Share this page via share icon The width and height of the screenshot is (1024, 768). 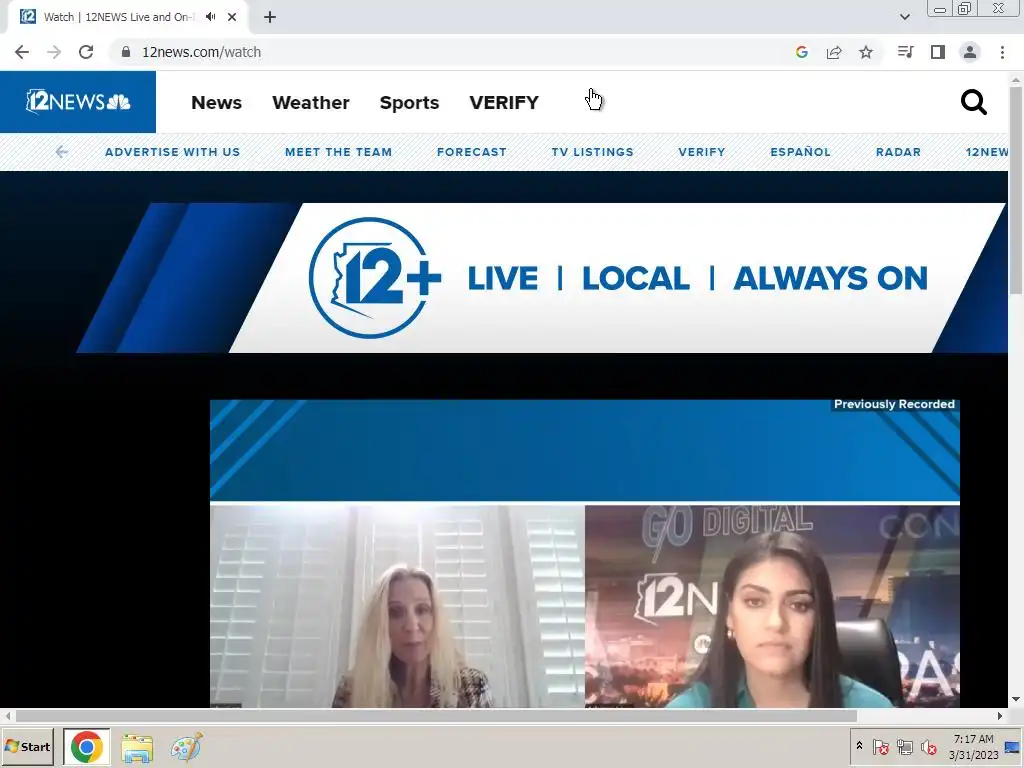834,52
